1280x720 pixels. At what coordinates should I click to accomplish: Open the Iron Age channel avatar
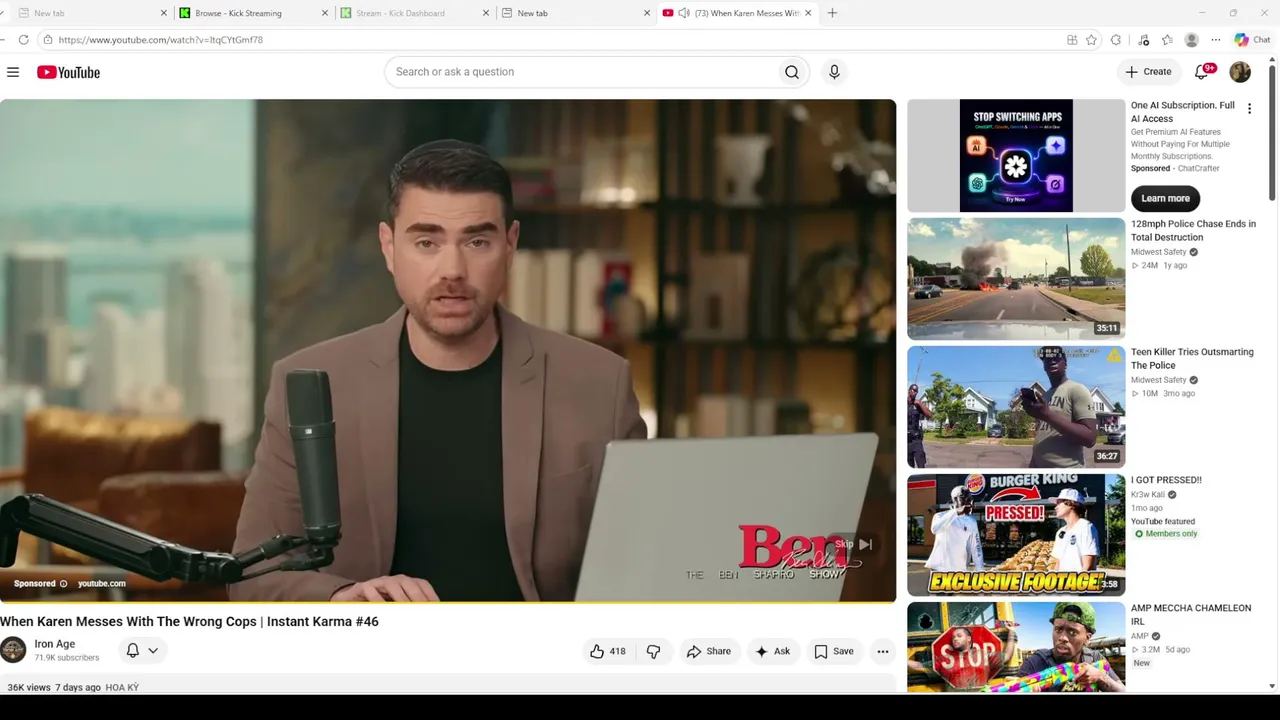pyautogui.click(x=13, y=650)
